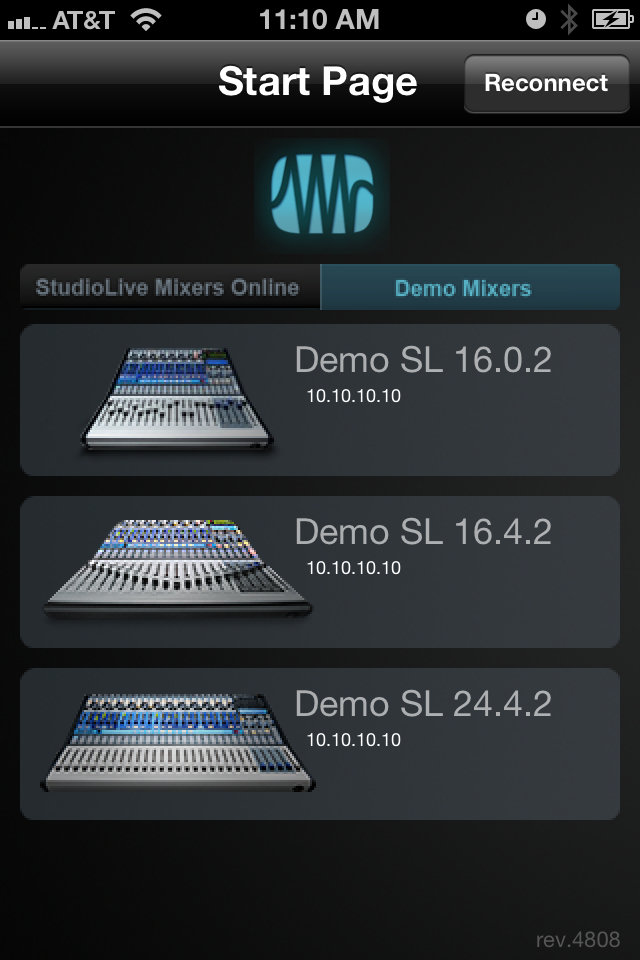Viewport: 640px width, 960px height.
Task: Select the Demo Mixers tab
Action: point(470,287)
